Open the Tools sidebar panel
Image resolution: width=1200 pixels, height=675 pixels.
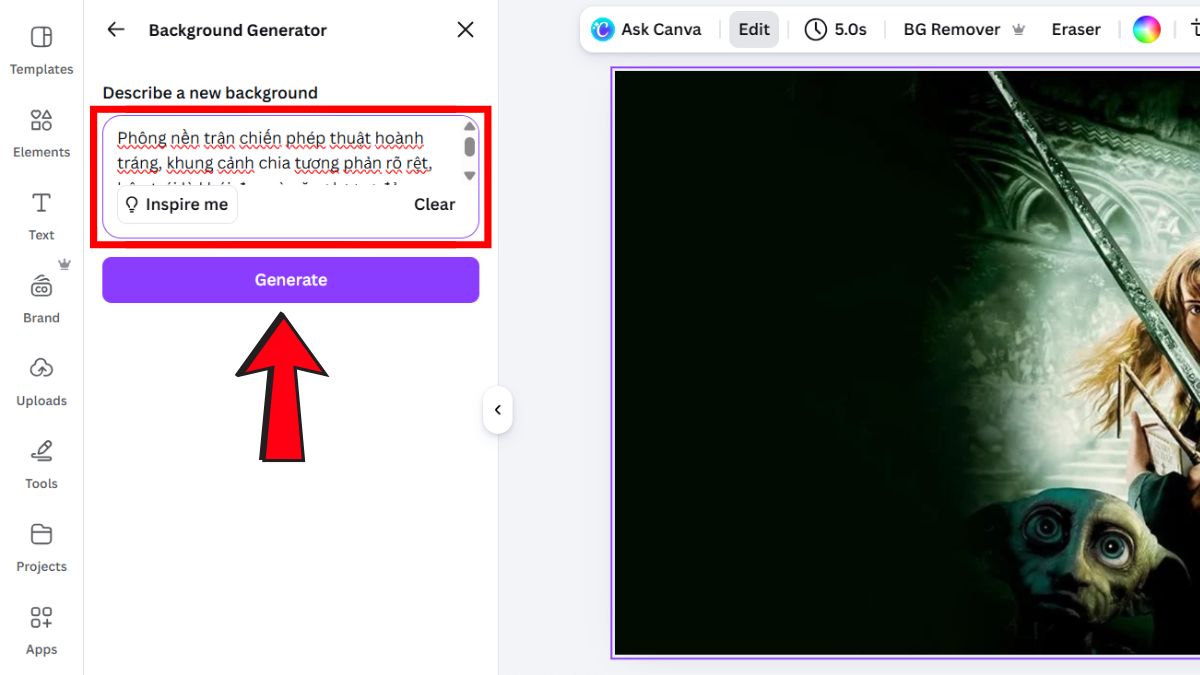tap(41, 465)
